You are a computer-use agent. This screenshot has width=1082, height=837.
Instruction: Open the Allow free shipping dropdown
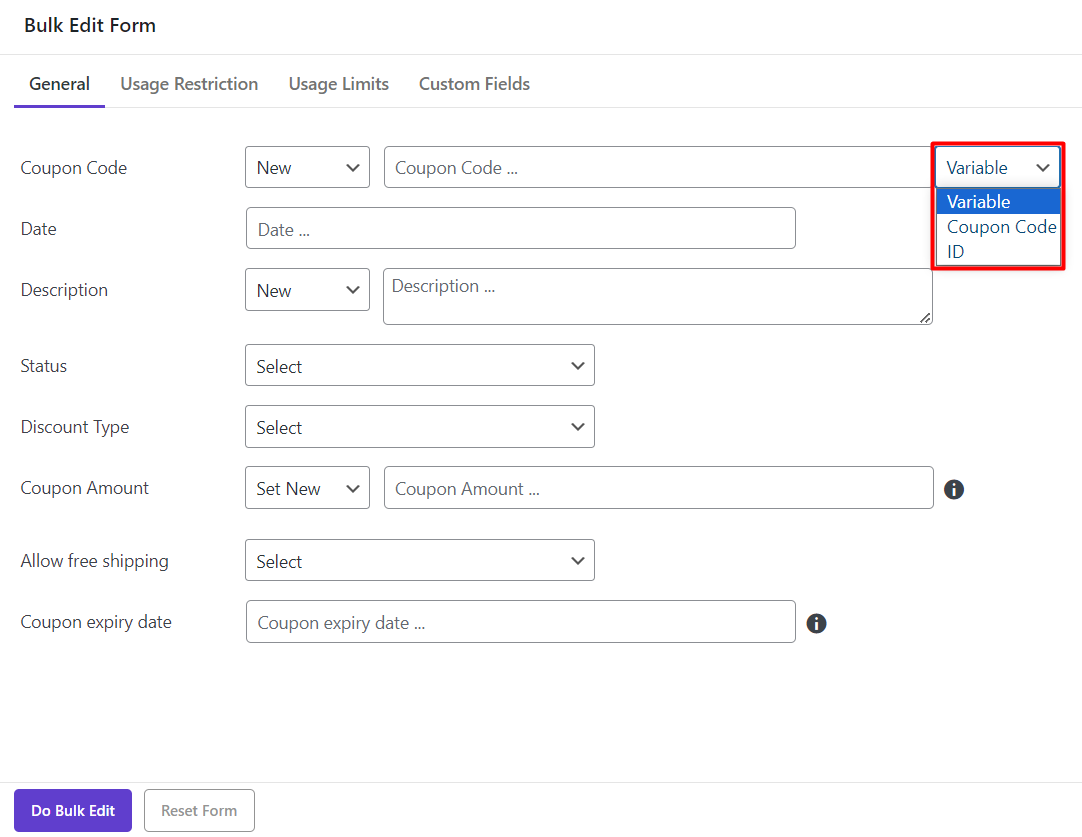coord(419,561)
